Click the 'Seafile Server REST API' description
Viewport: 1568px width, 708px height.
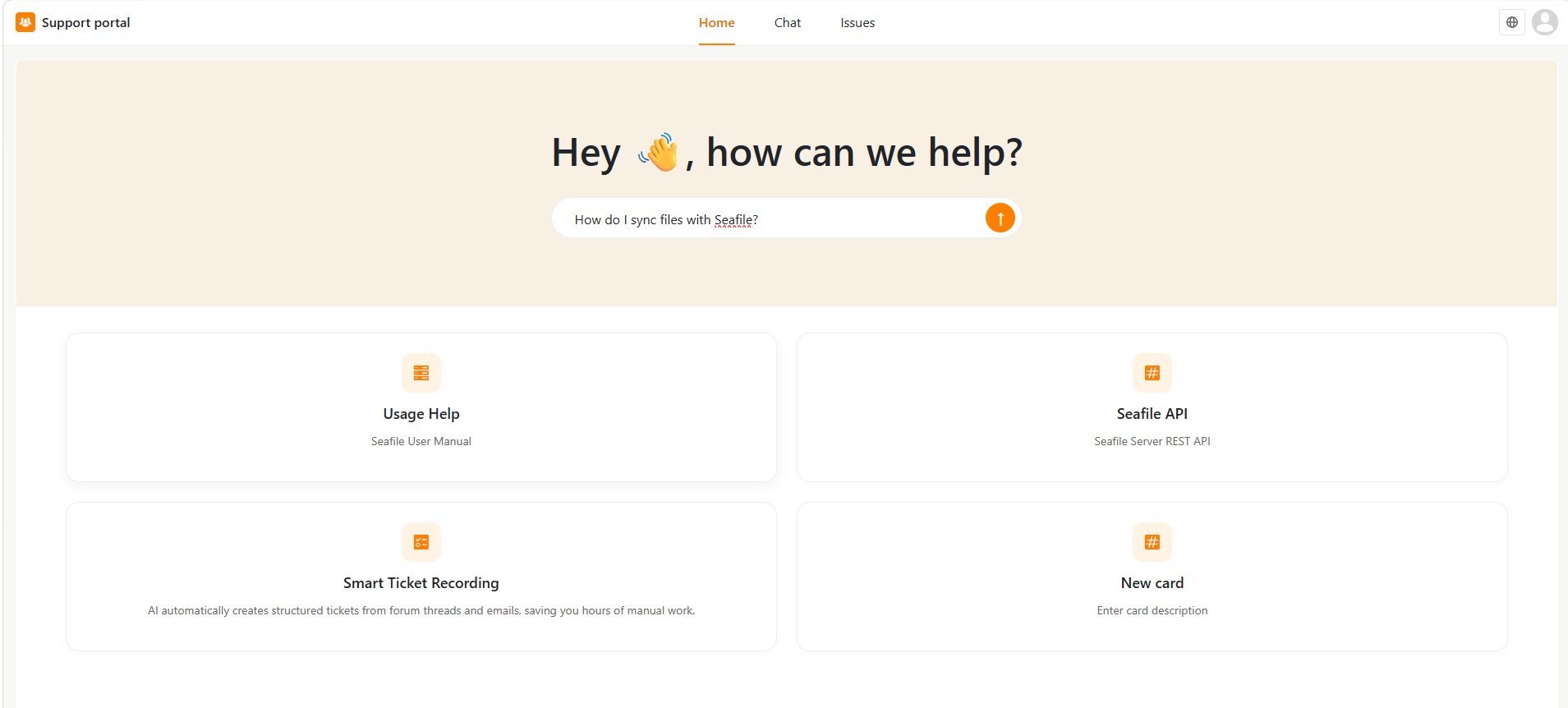(1152, 442)
